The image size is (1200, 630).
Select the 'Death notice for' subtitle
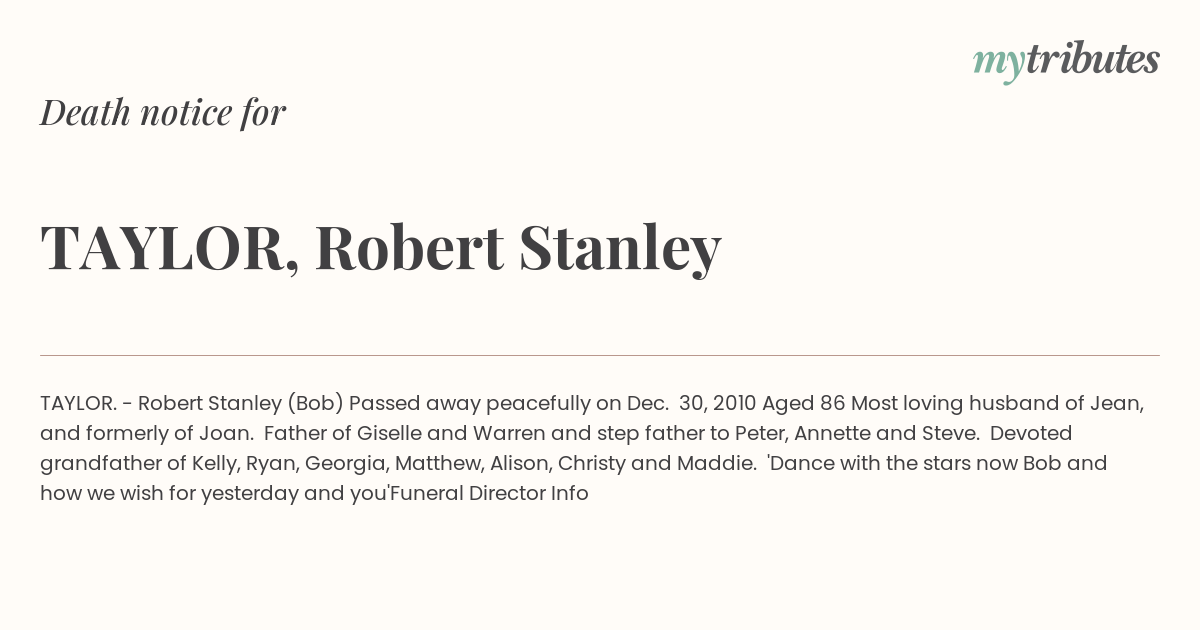[x=163, y=112]
